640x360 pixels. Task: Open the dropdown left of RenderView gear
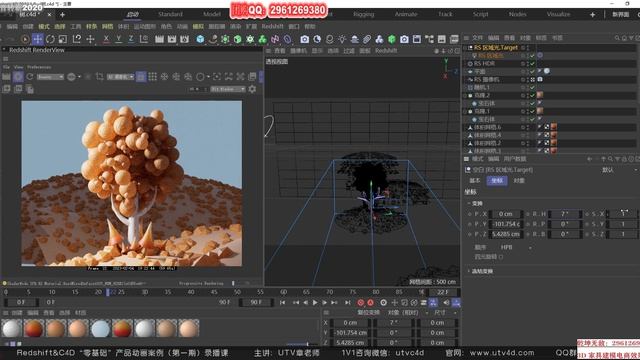pyautogui.click(x=228, y=89)
